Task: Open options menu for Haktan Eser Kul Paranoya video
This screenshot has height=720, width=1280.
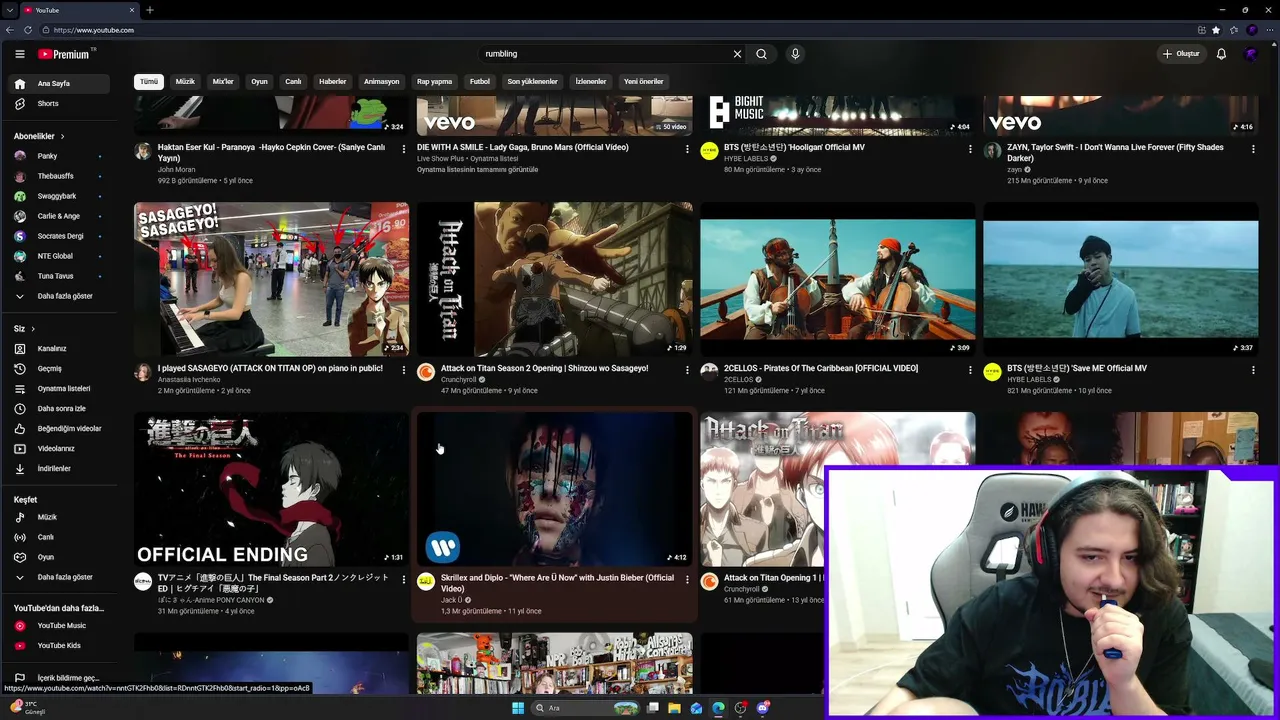Action: (x=404, y=149)
